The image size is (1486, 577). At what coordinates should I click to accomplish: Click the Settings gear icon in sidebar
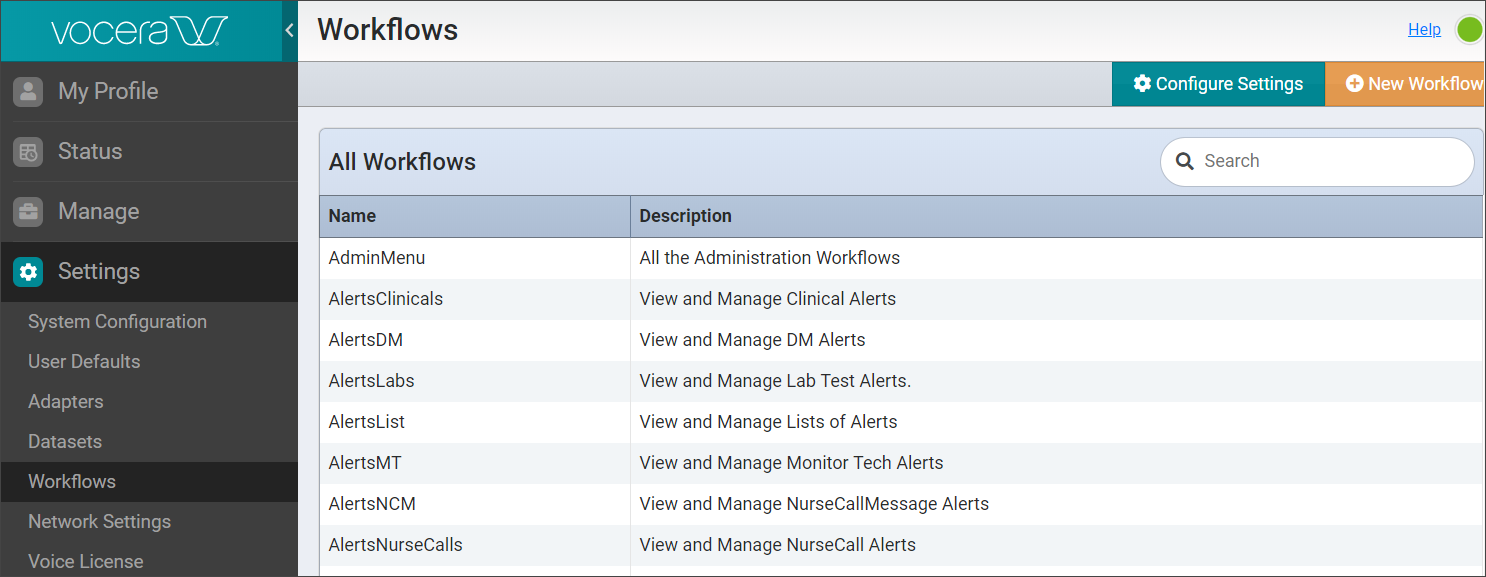pyautogui.click(x=27, y=271)
